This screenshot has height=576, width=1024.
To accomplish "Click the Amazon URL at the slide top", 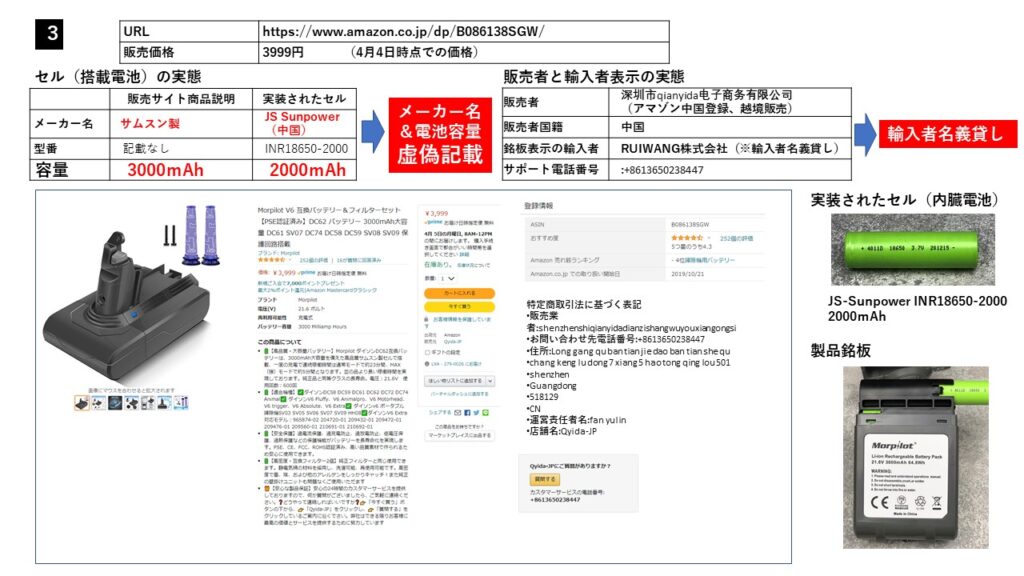I will 404,31.
